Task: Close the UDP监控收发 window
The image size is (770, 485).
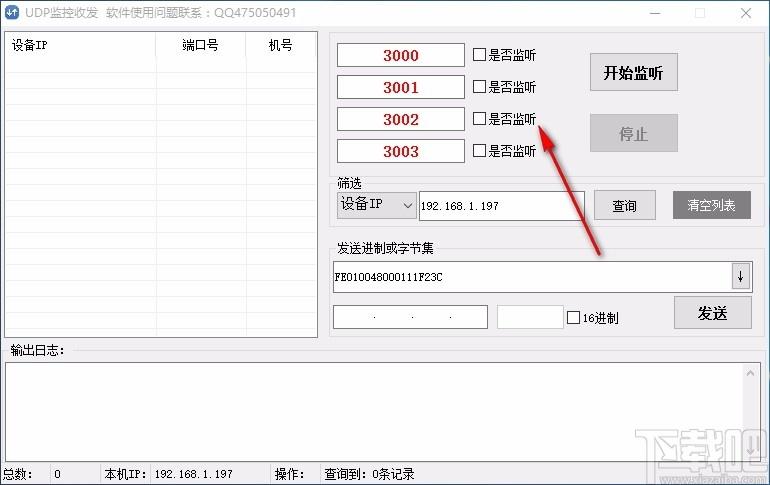Action: pyautogui.click(x=746, y=13)
